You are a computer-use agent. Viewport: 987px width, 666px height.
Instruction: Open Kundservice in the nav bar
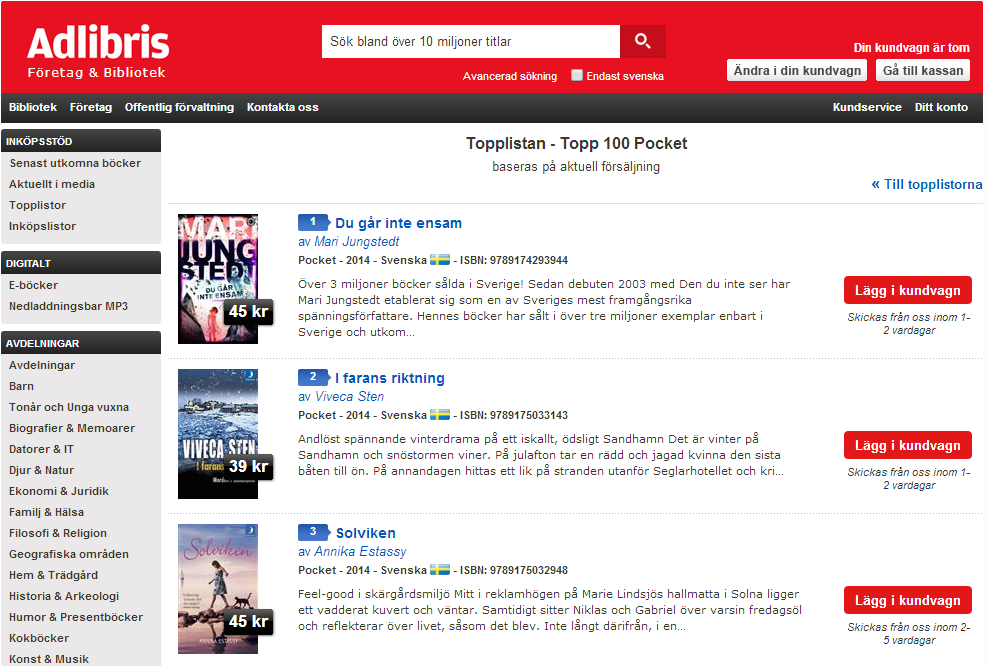pos(867,107)
